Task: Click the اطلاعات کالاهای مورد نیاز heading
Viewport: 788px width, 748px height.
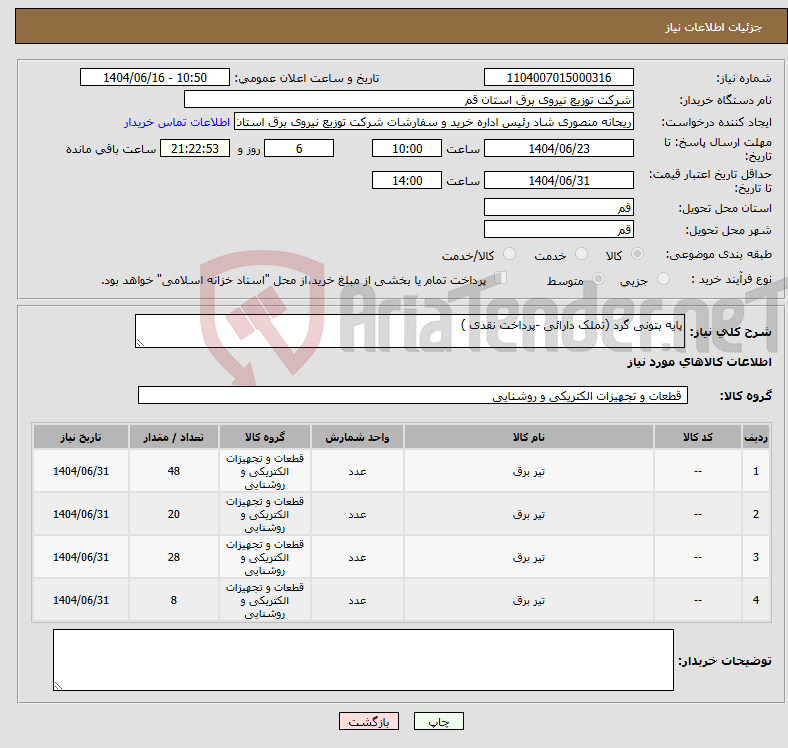Action: (699, 362)
